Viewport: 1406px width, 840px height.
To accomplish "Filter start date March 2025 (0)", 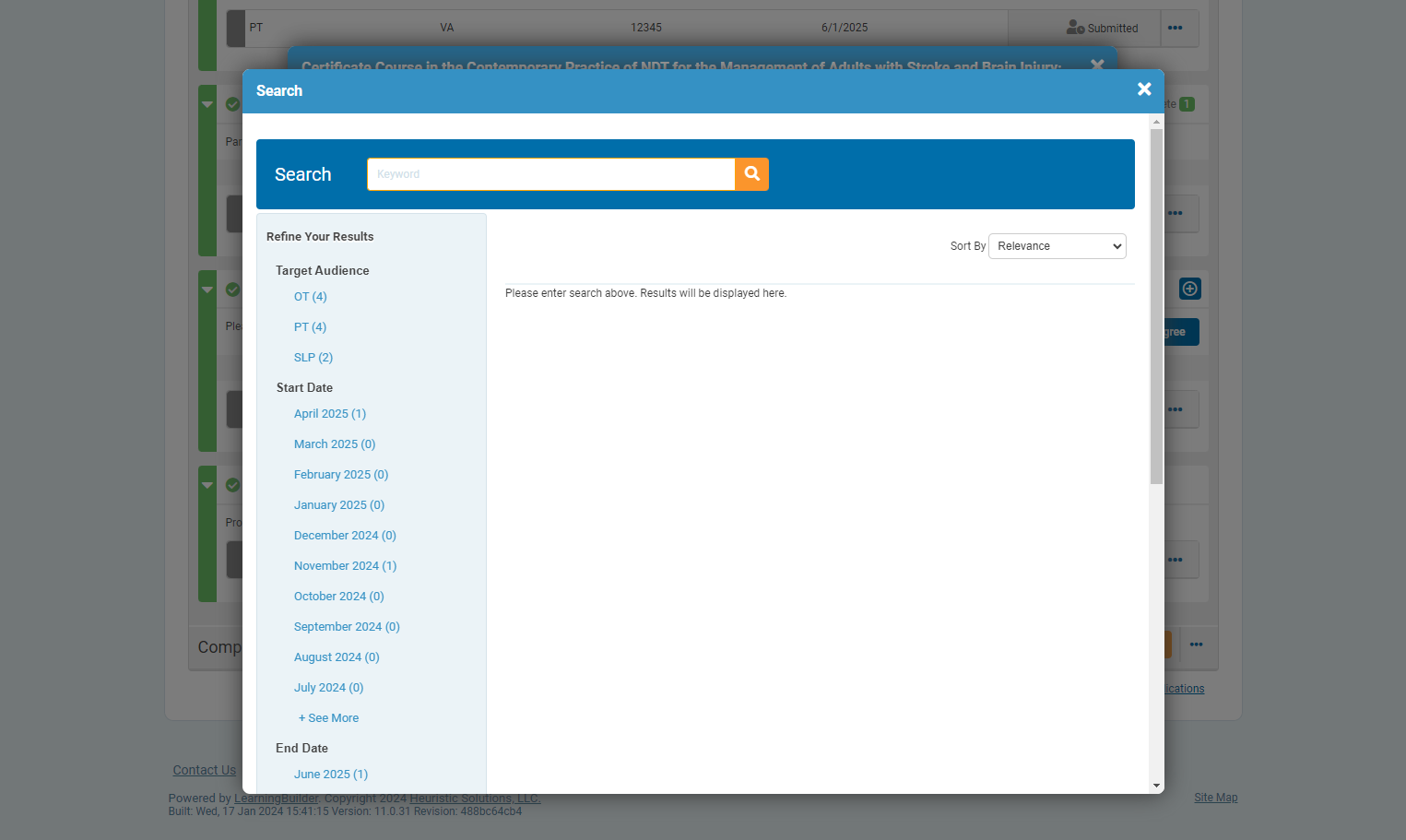I will tap(335, 444).
